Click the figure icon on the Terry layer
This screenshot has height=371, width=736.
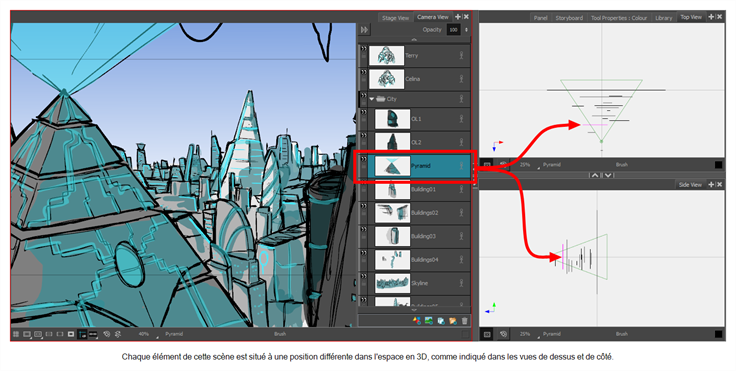coord(461,55)
